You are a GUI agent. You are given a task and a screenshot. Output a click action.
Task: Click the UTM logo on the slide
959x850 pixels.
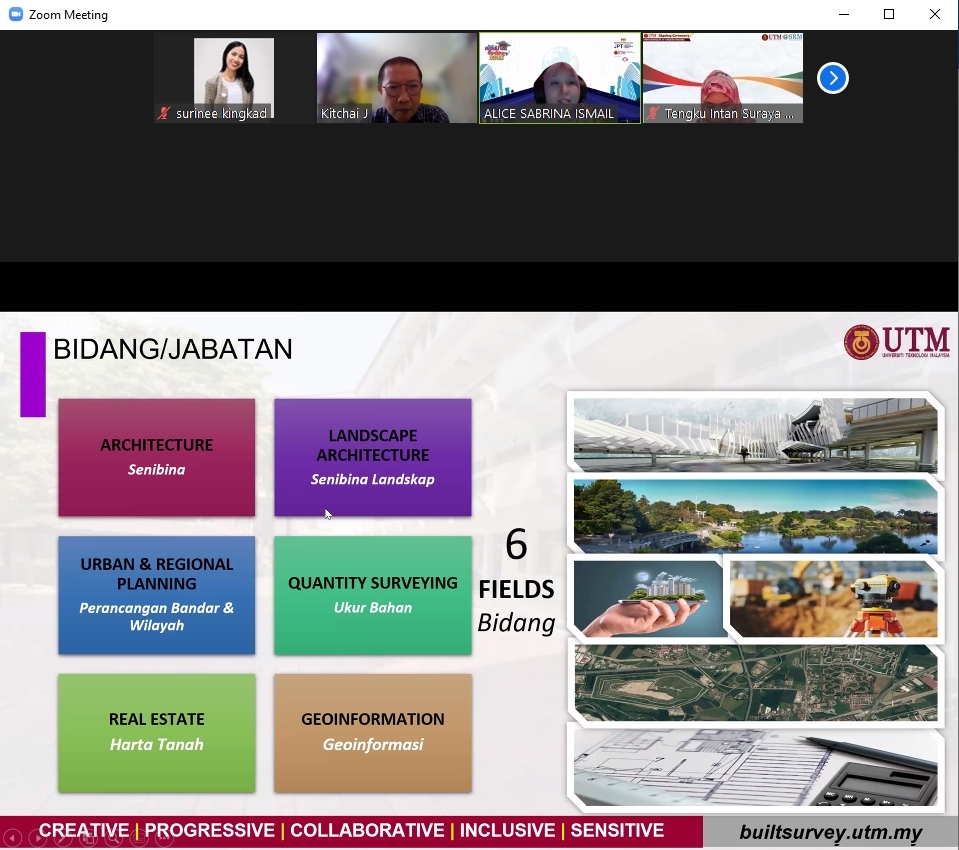[x=896, y=342]
